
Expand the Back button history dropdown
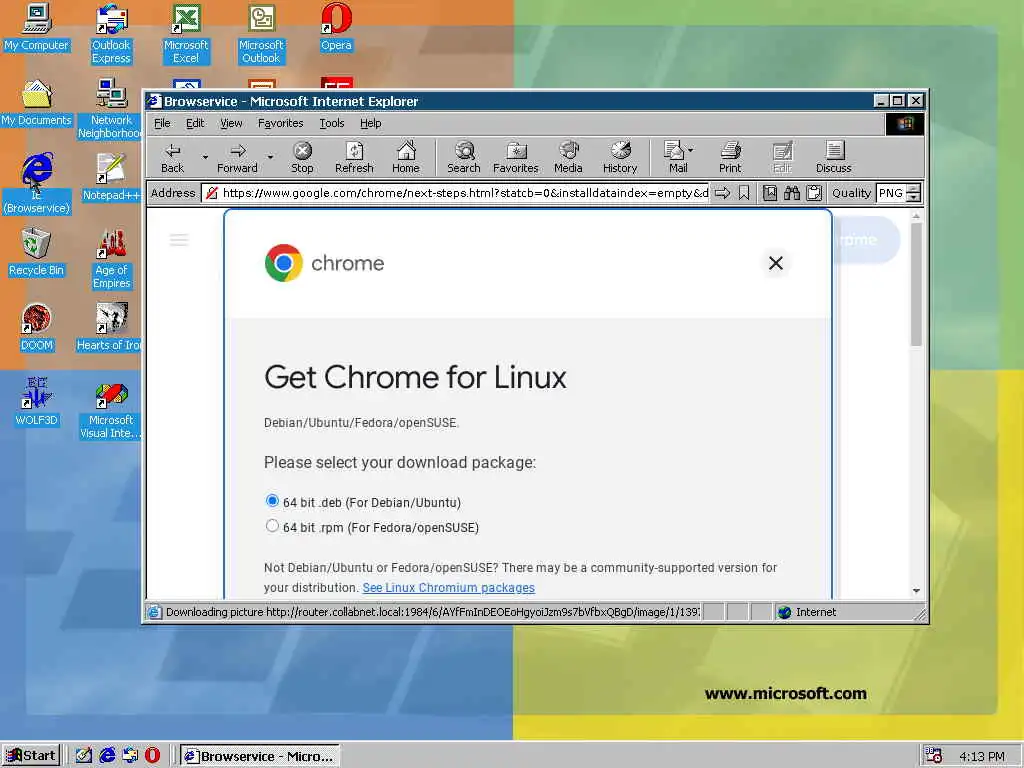[x=205, y=157]
